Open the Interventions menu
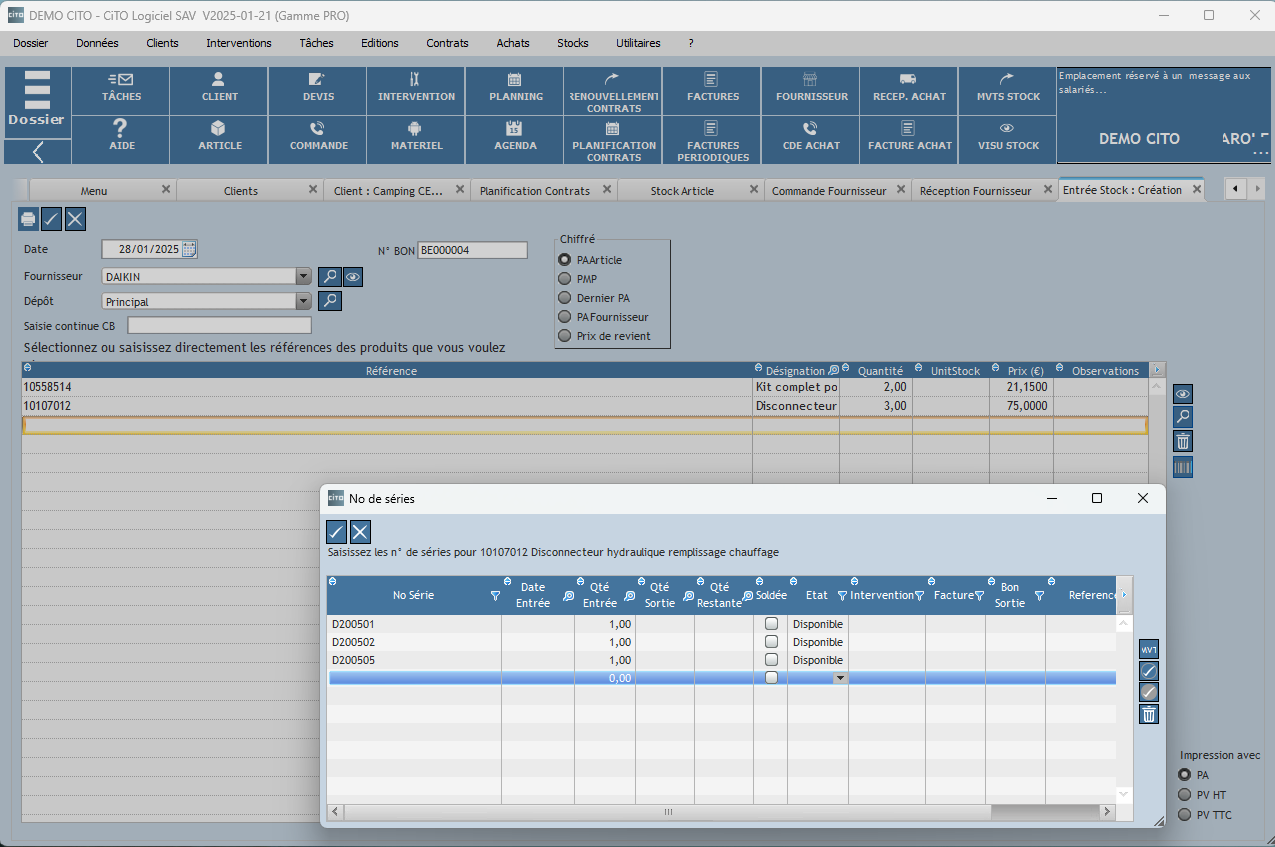Viewport: 1275px width, 847px height. [x=239, y=43]
